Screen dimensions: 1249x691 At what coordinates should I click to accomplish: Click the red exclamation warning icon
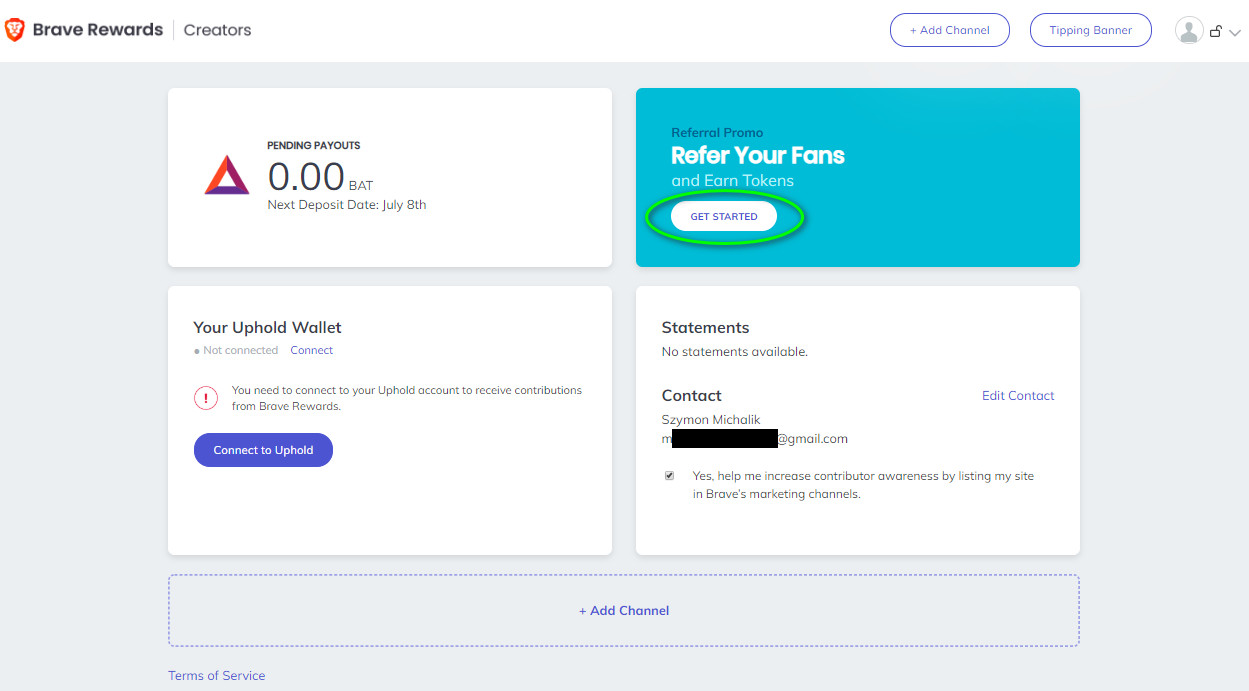pos(206,398)
